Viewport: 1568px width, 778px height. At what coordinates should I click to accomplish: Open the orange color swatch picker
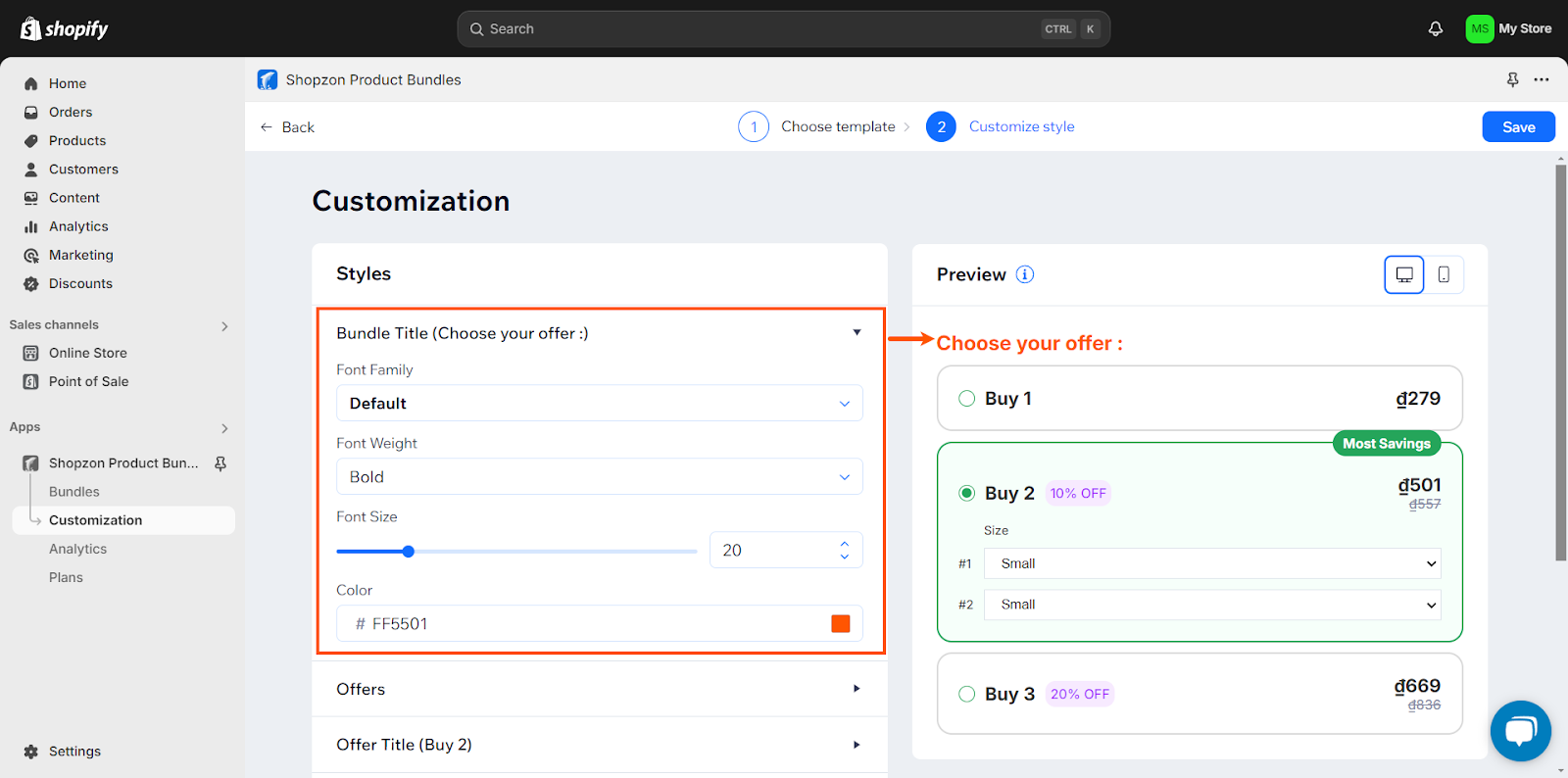click(x=841, y=623)
